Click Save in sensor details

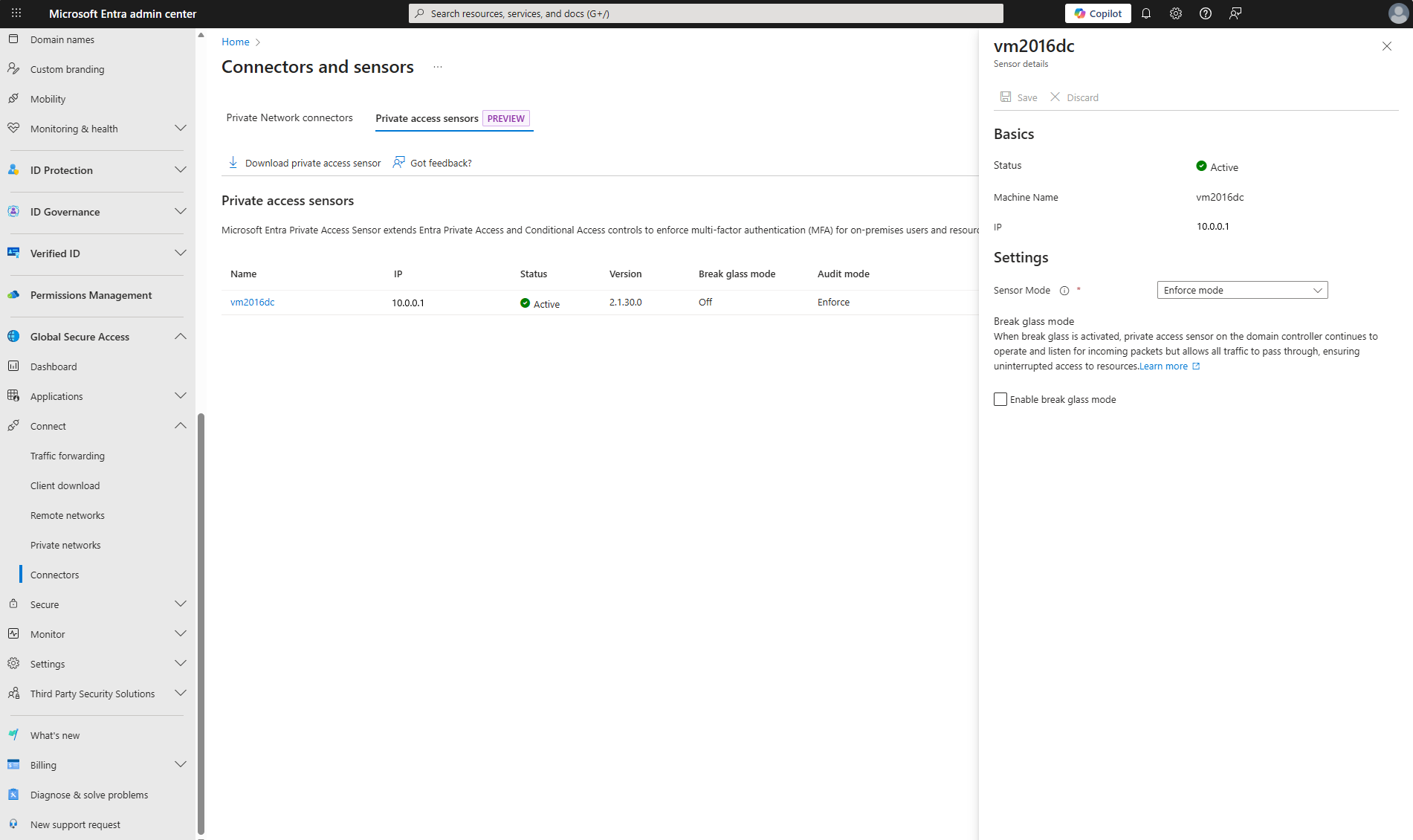1018,97
